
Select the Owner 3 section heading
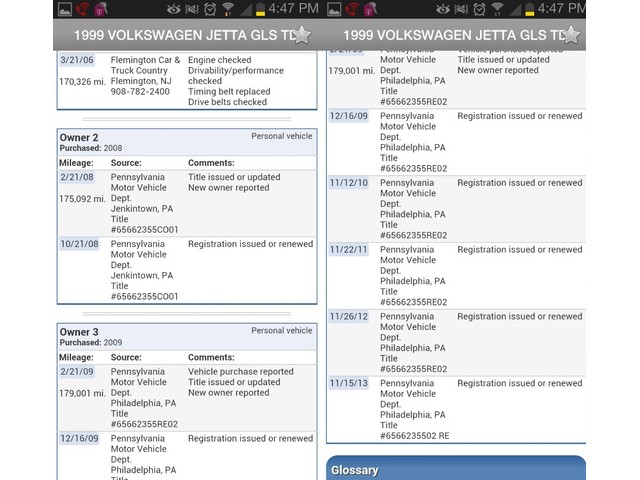pos(79,332)
